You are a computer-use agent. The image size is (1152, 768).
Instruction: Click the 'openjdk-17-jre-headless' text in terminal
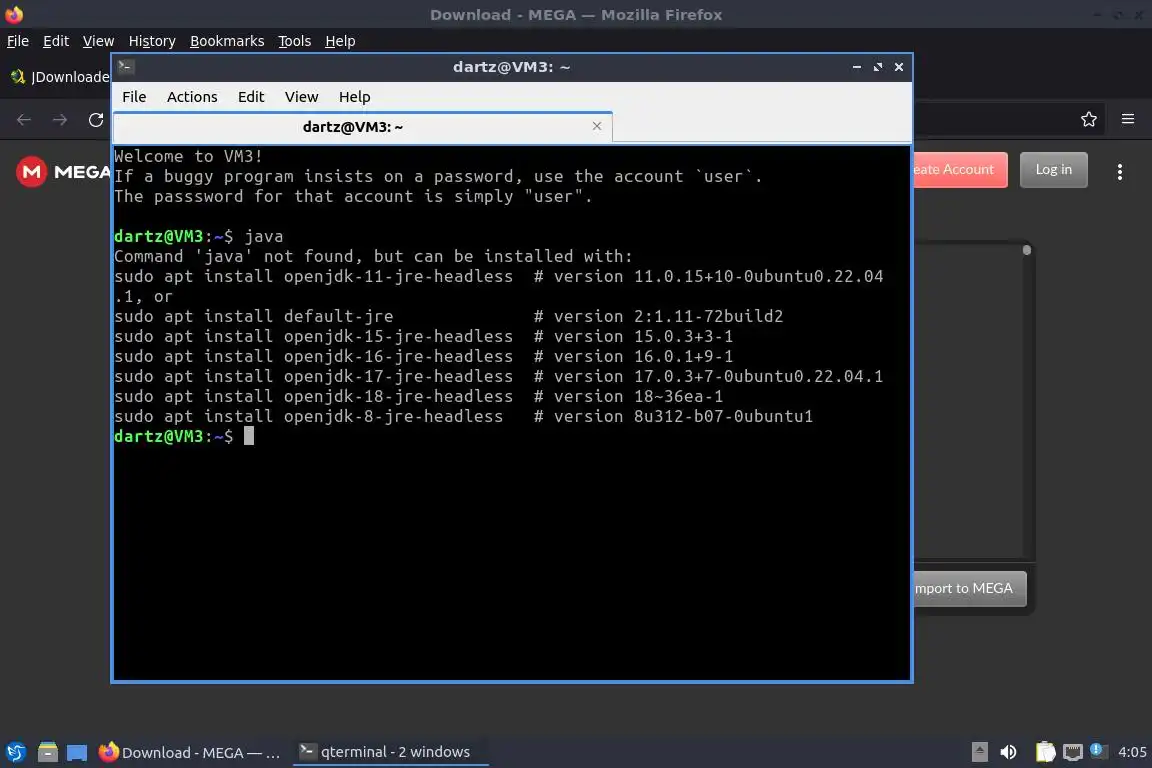point(398,376)
